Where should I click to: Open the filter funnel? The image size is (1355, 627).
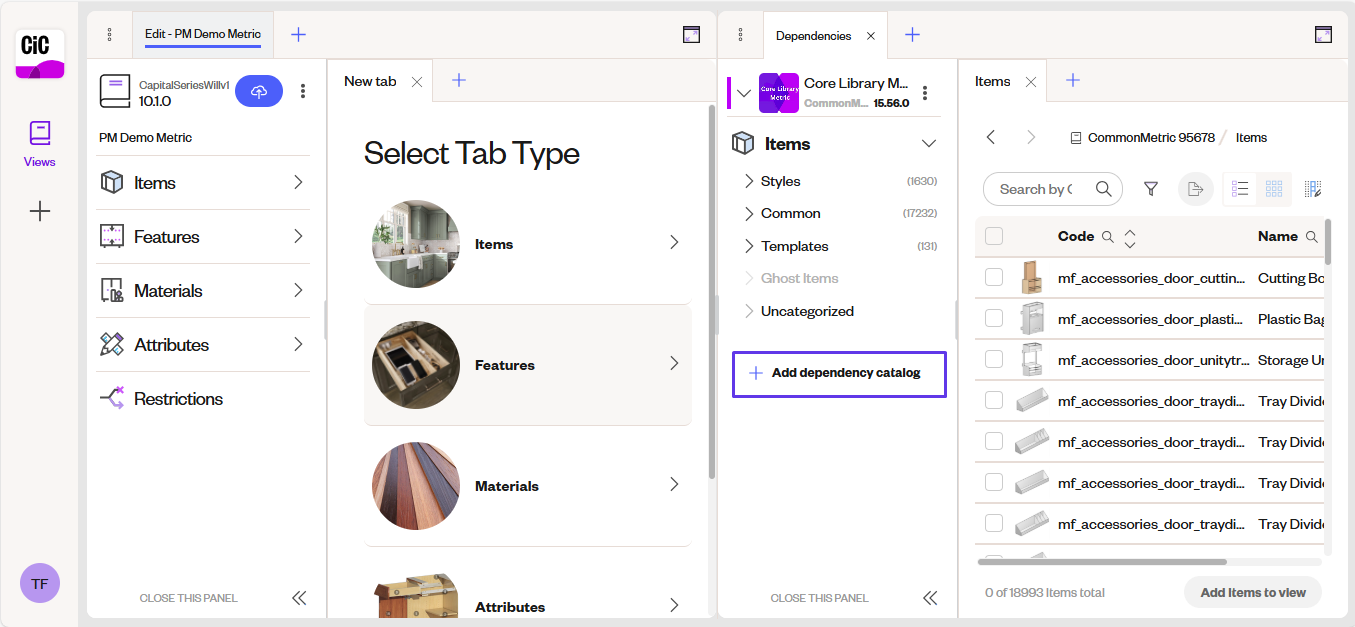tap(1151, 189)
